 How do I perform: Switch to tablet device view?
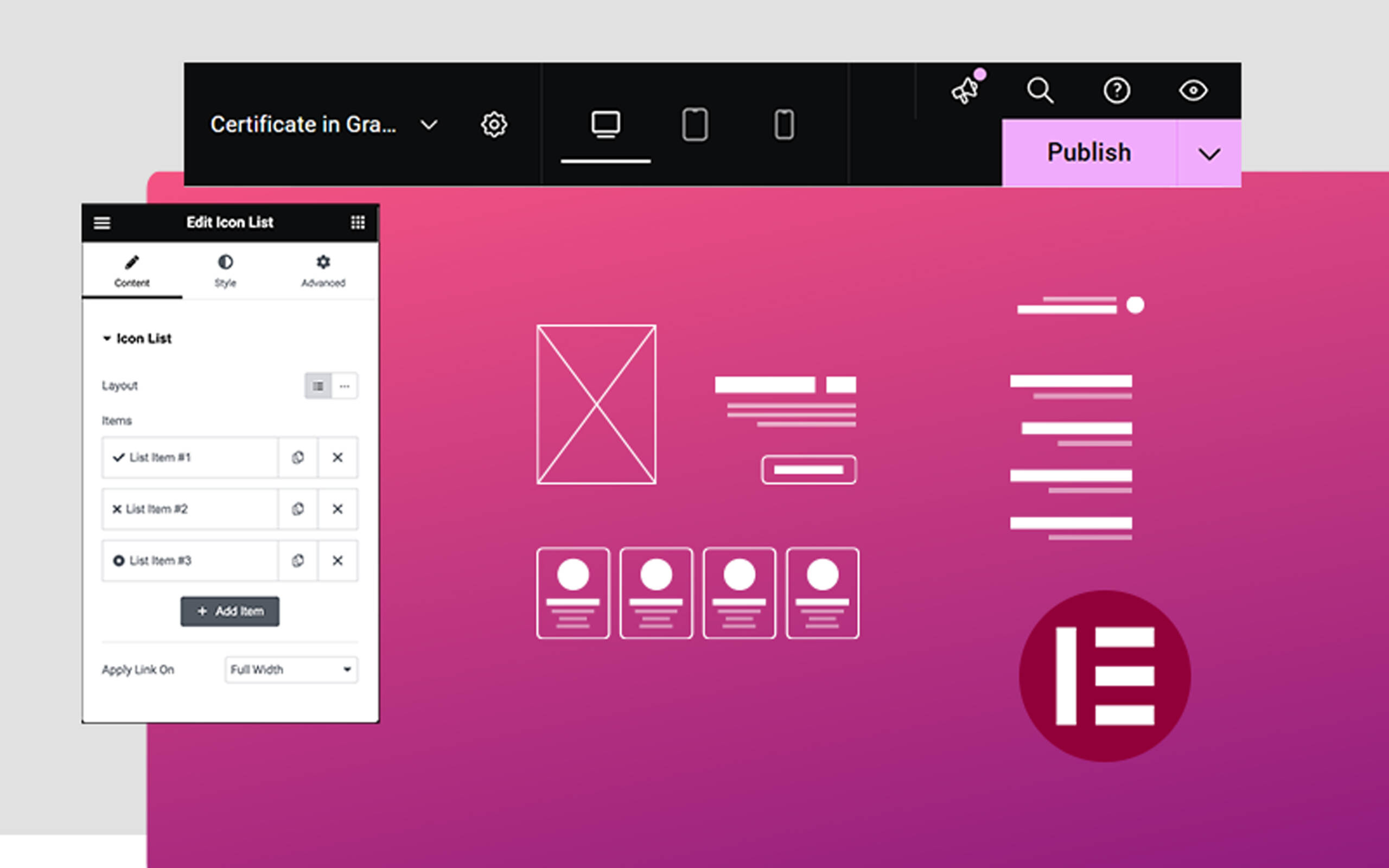[x=694, y=125]
